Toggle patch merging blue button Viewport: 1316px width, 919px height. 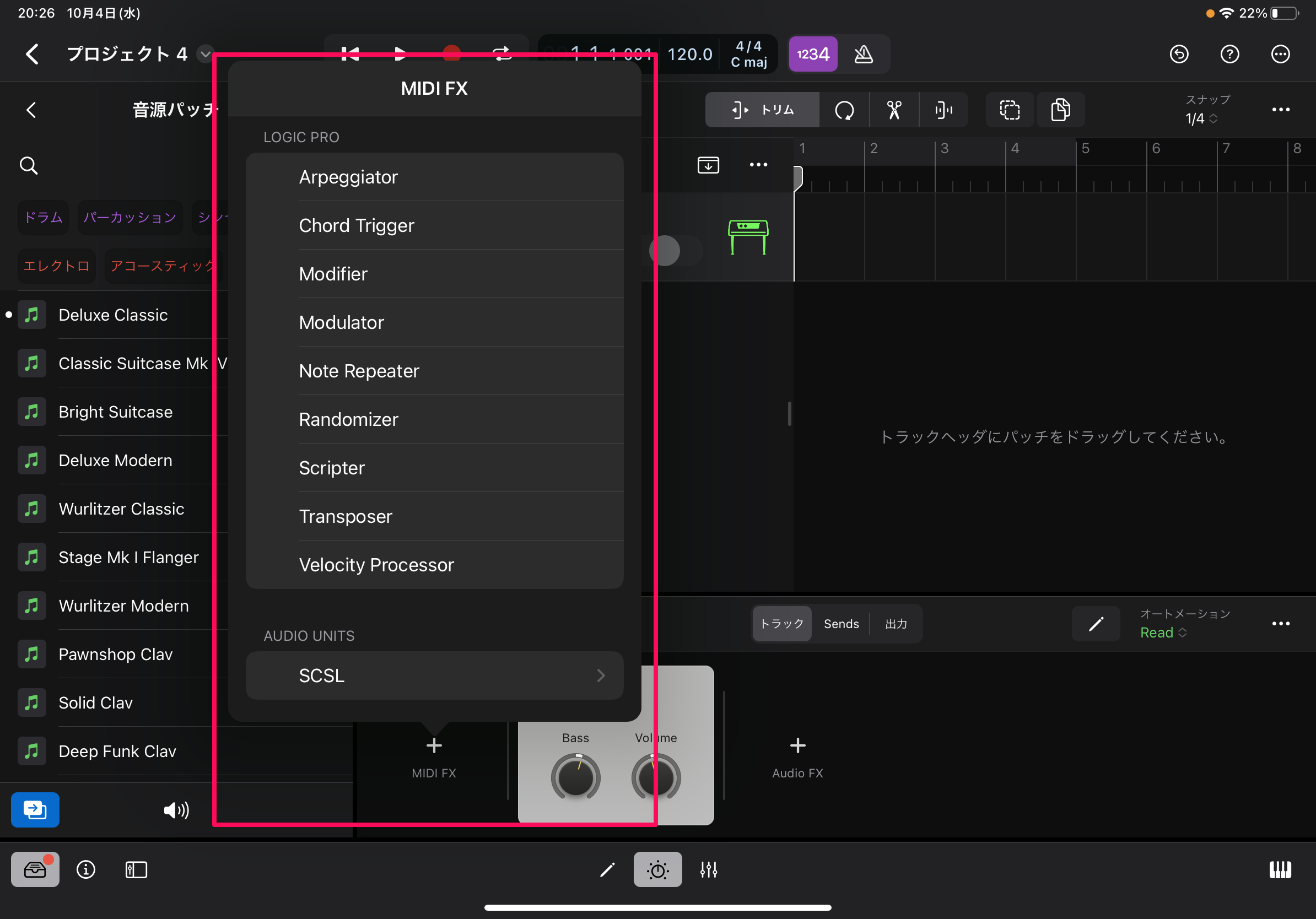pos(35,809)
